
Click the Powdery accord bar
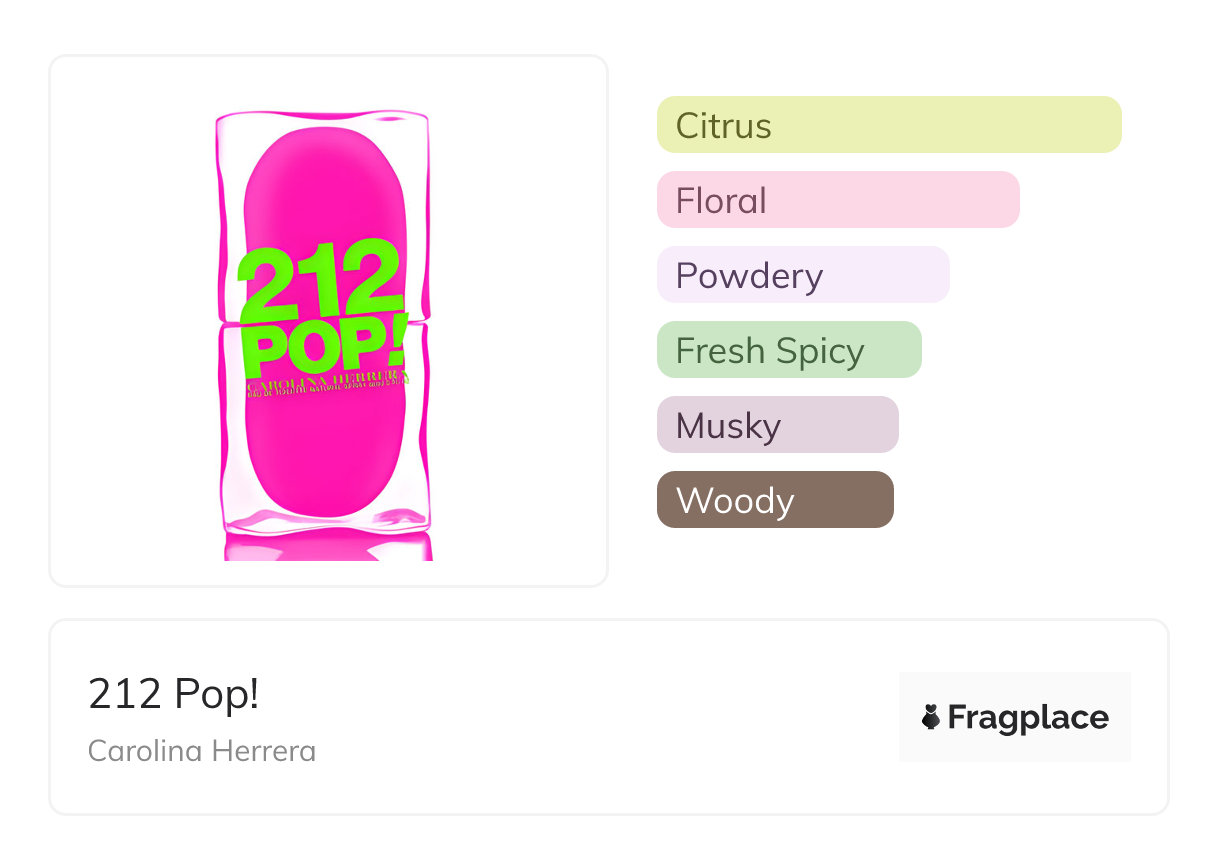tap(802, 275)
